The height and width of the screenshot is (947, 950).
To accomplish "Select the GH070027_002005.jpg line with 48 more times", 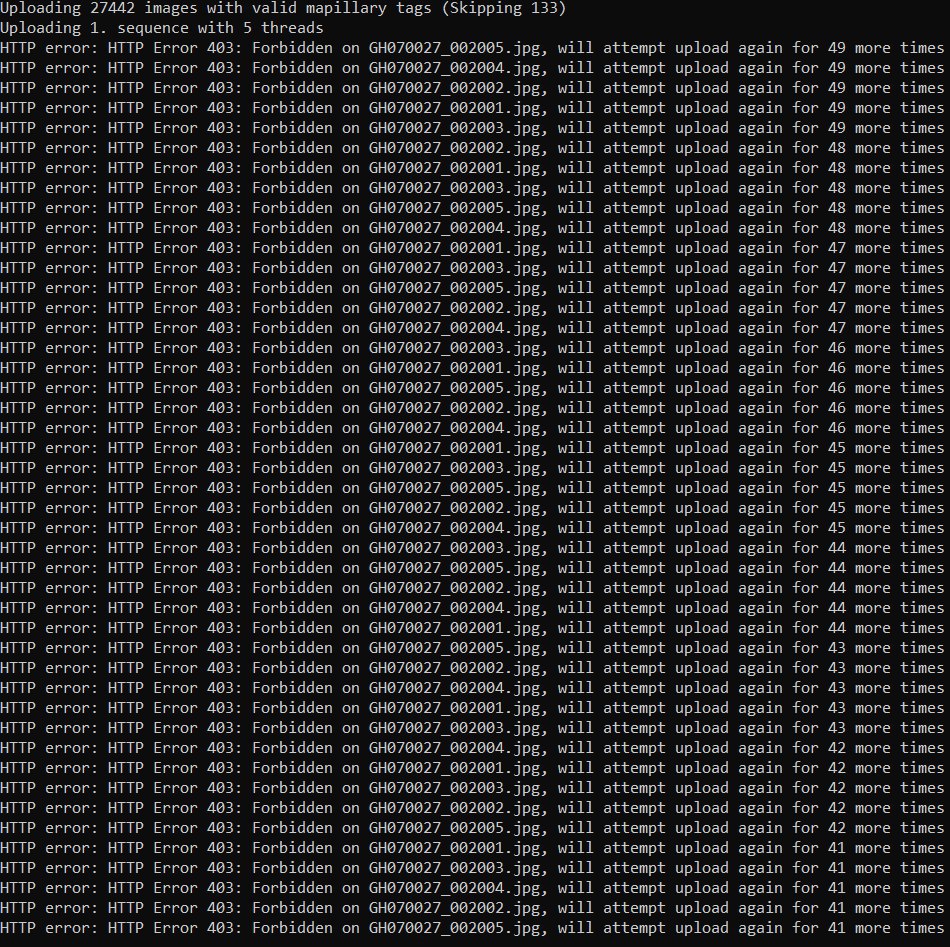I will pyautogui.click(x=472, y=208).
